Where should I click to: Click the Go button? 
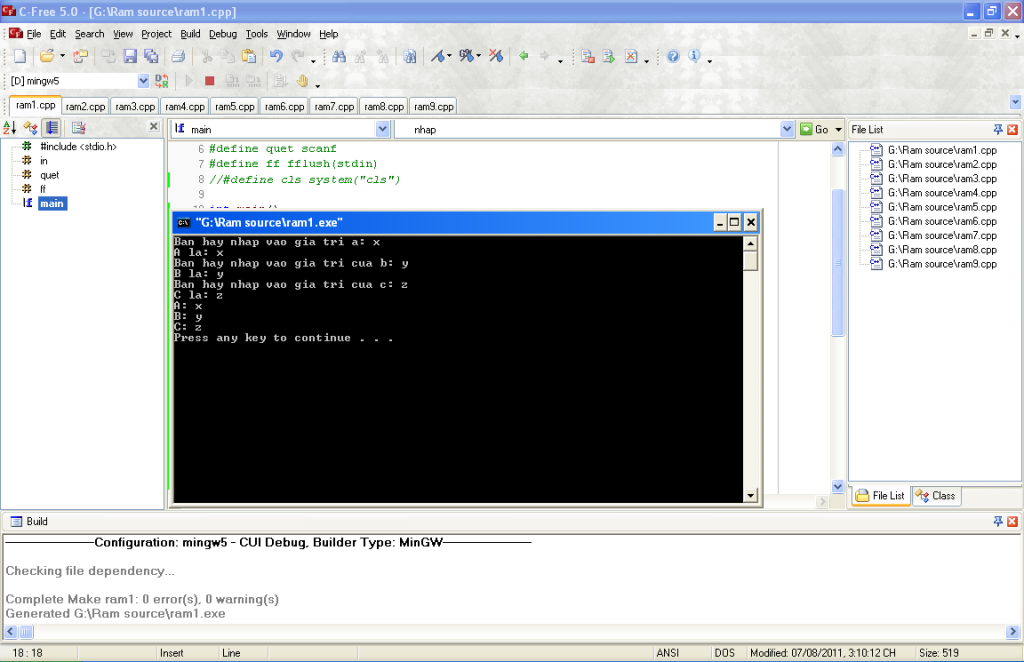point(815,129)
